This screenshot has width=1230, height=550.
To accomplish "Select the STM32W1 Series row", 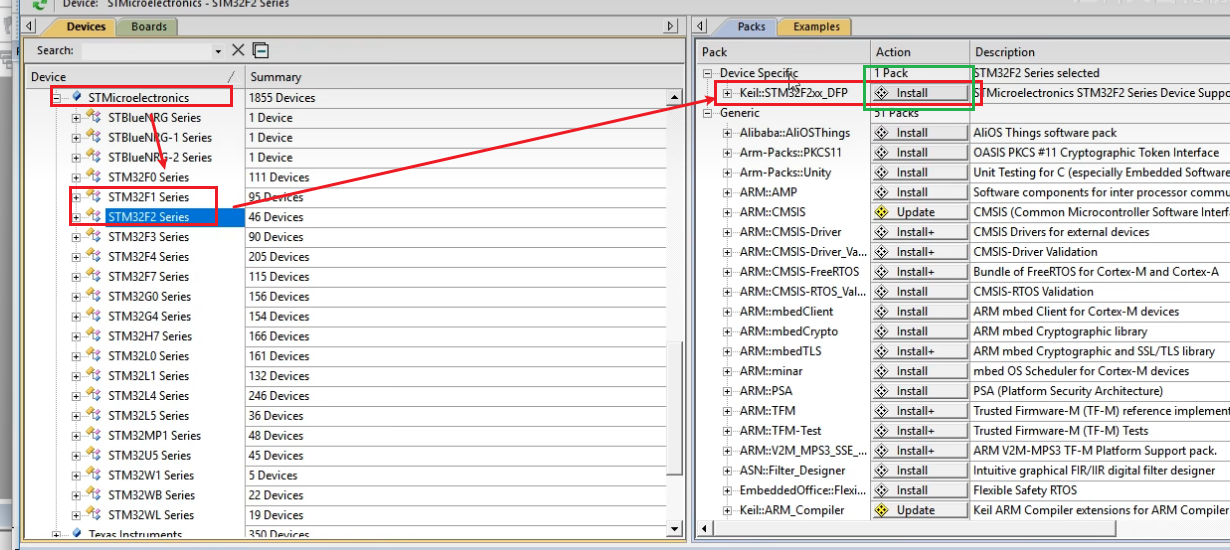I will pyautogui.click(x=150, y=475).
